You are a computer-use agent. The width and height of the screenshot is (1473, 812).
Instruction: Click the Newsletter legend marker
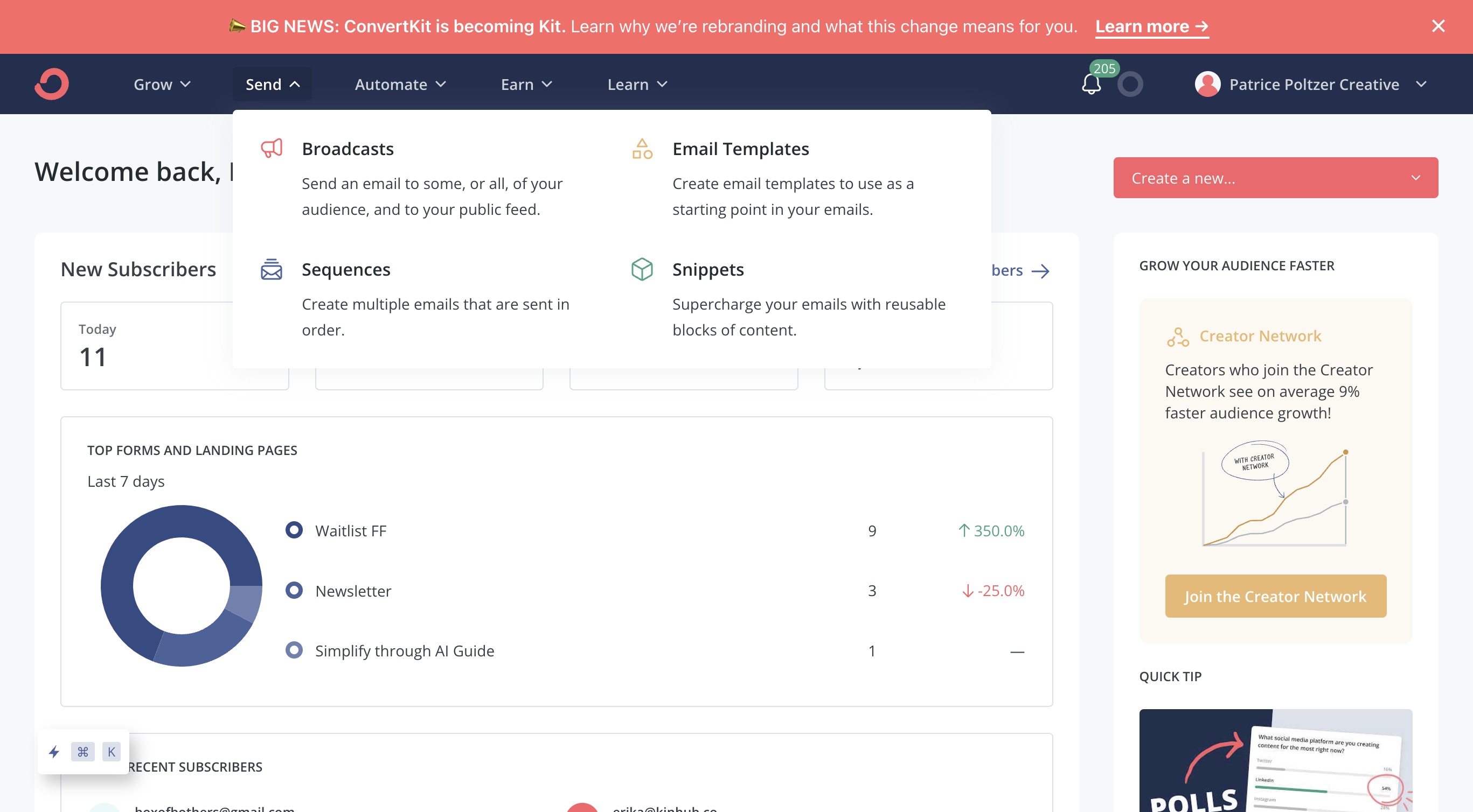click(294, 590)
